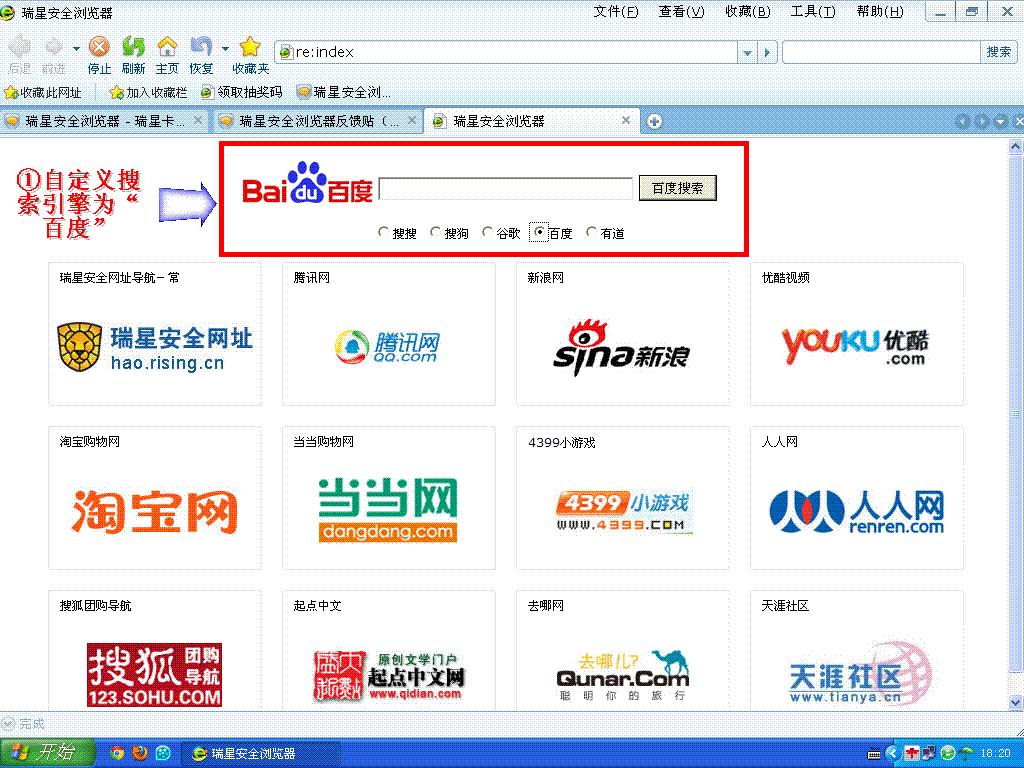
Task: Click the keyboard icon in taskbar
Action: 874,754
